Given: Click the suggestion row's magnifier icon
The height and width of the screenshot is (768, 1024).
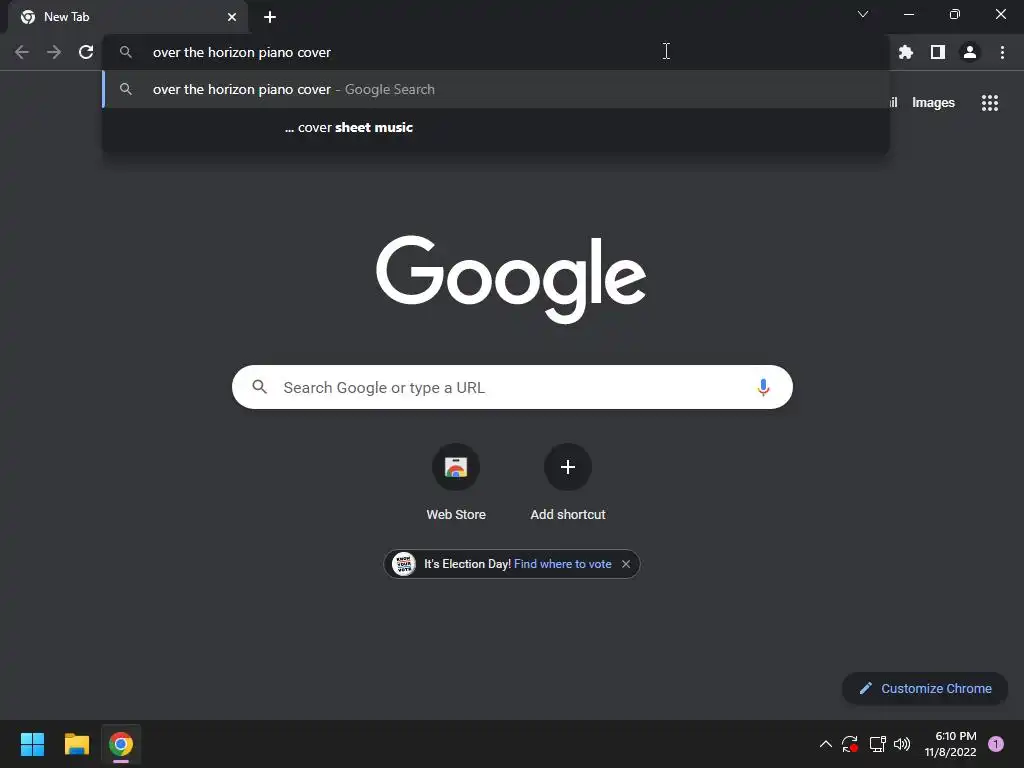Looking at the screenshot, I should (x=126, y=89).
